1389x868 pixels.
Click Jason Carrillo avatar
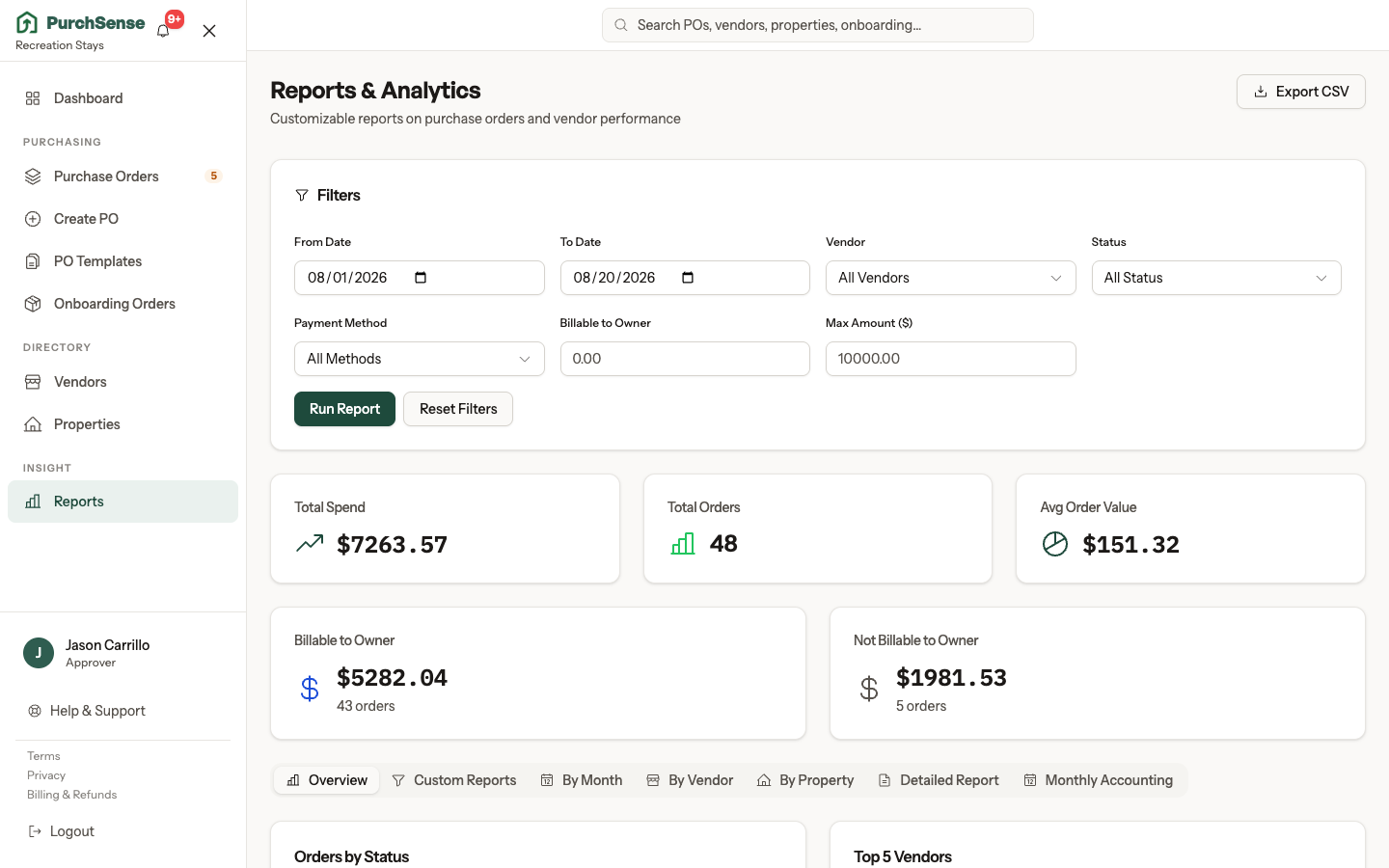(39, 653)
